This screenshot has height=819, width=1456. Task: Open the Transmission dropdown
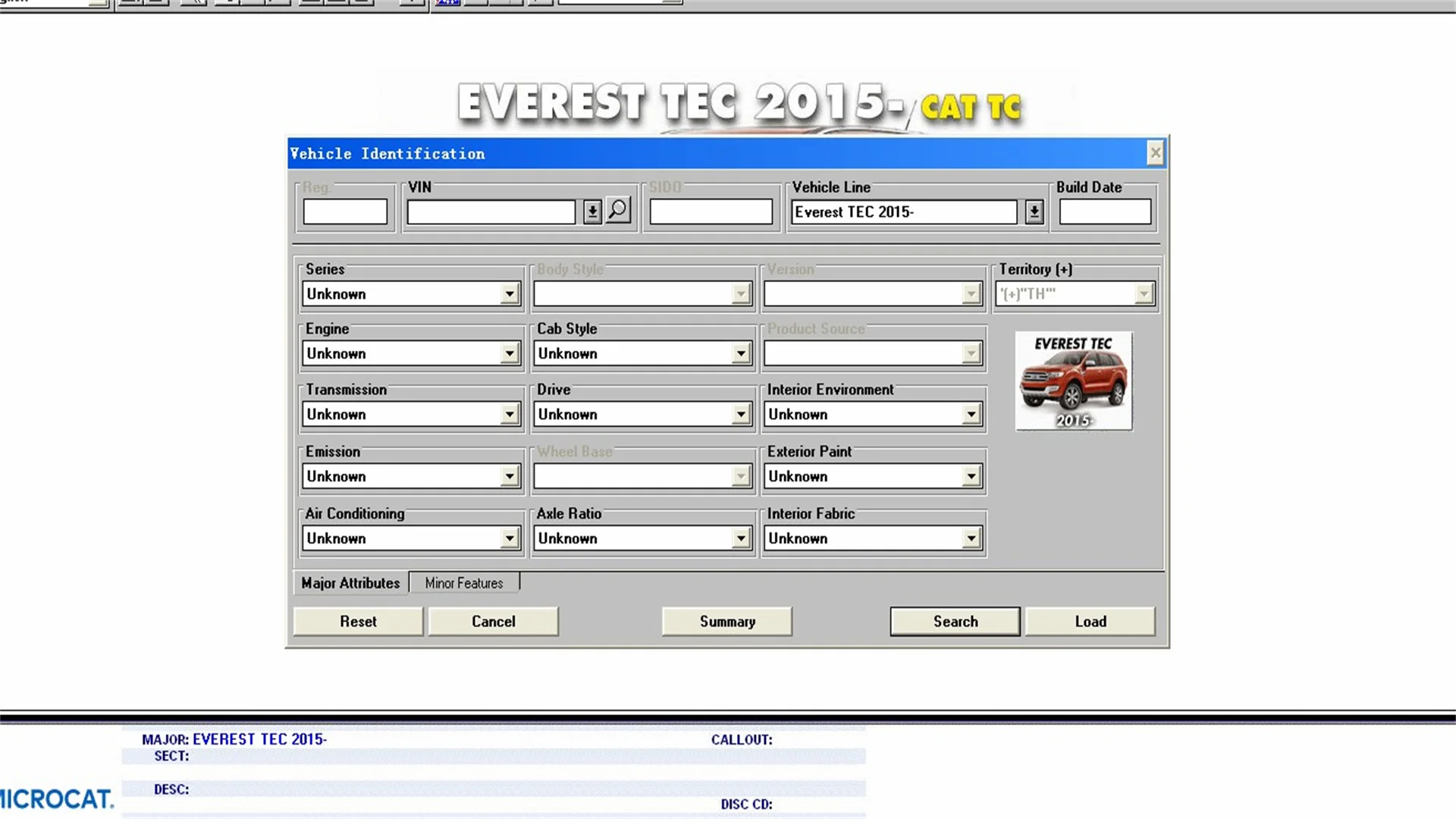click(509, 414)
